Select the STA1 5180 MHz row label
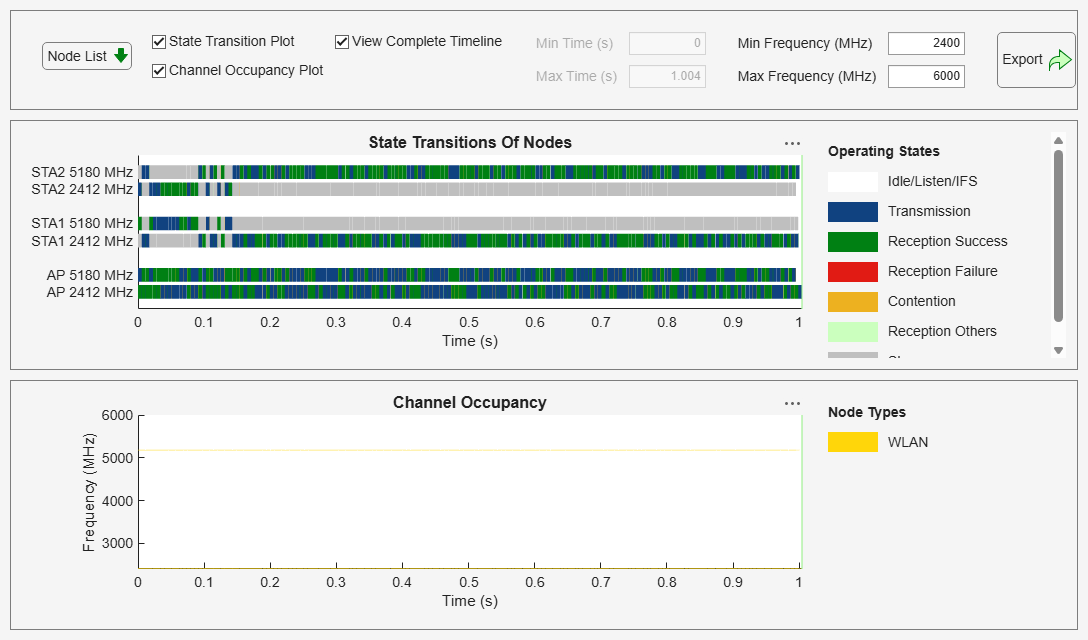 tap(82, 224)
